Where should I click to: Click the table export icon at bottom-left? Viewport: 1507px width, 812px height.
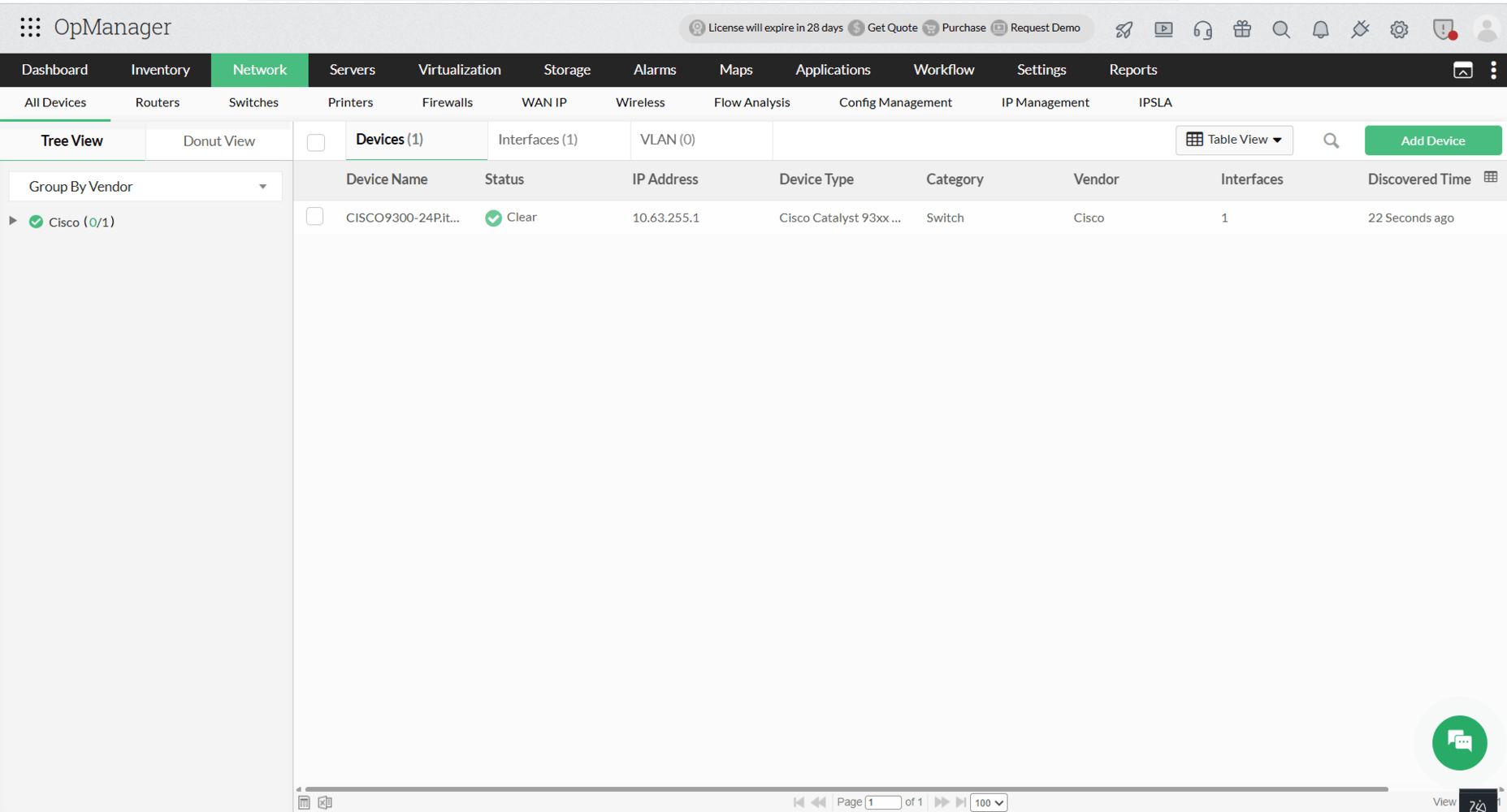304,802
